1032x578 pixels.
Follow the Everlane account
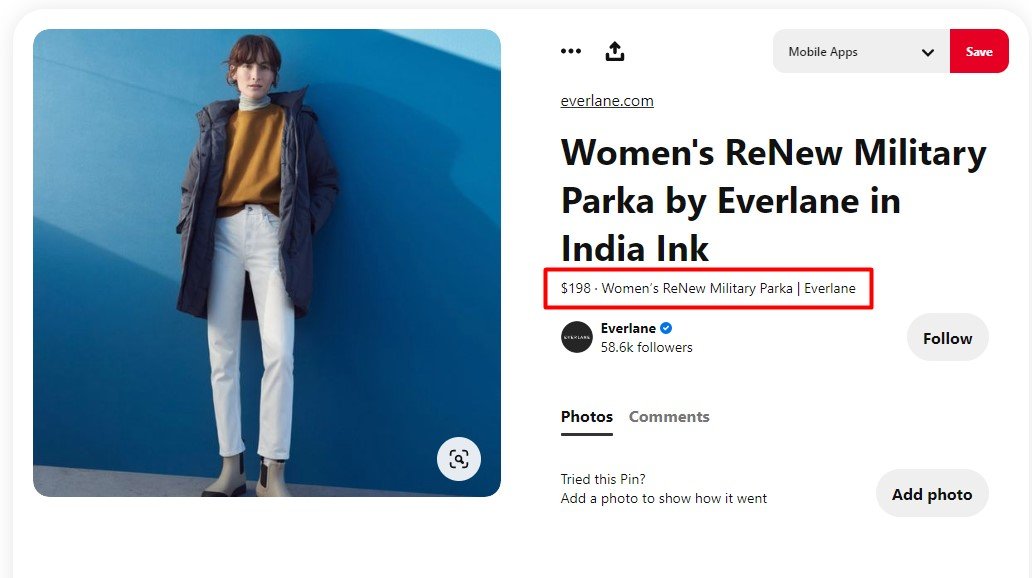pos(947,337)
